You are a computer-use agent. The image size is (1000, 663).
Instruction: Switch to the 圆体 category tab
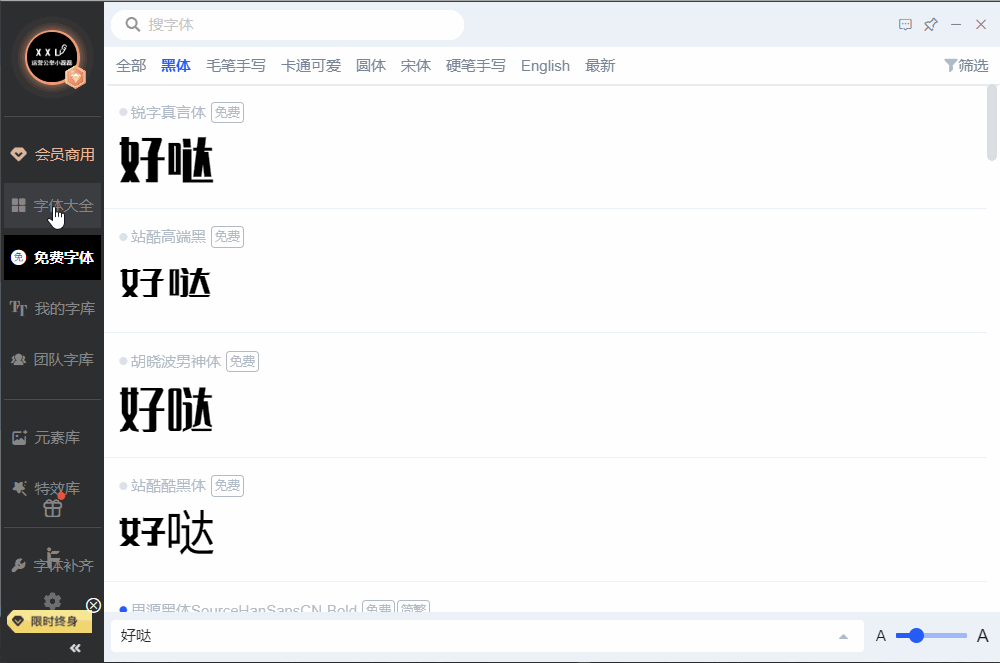(371, 66)
